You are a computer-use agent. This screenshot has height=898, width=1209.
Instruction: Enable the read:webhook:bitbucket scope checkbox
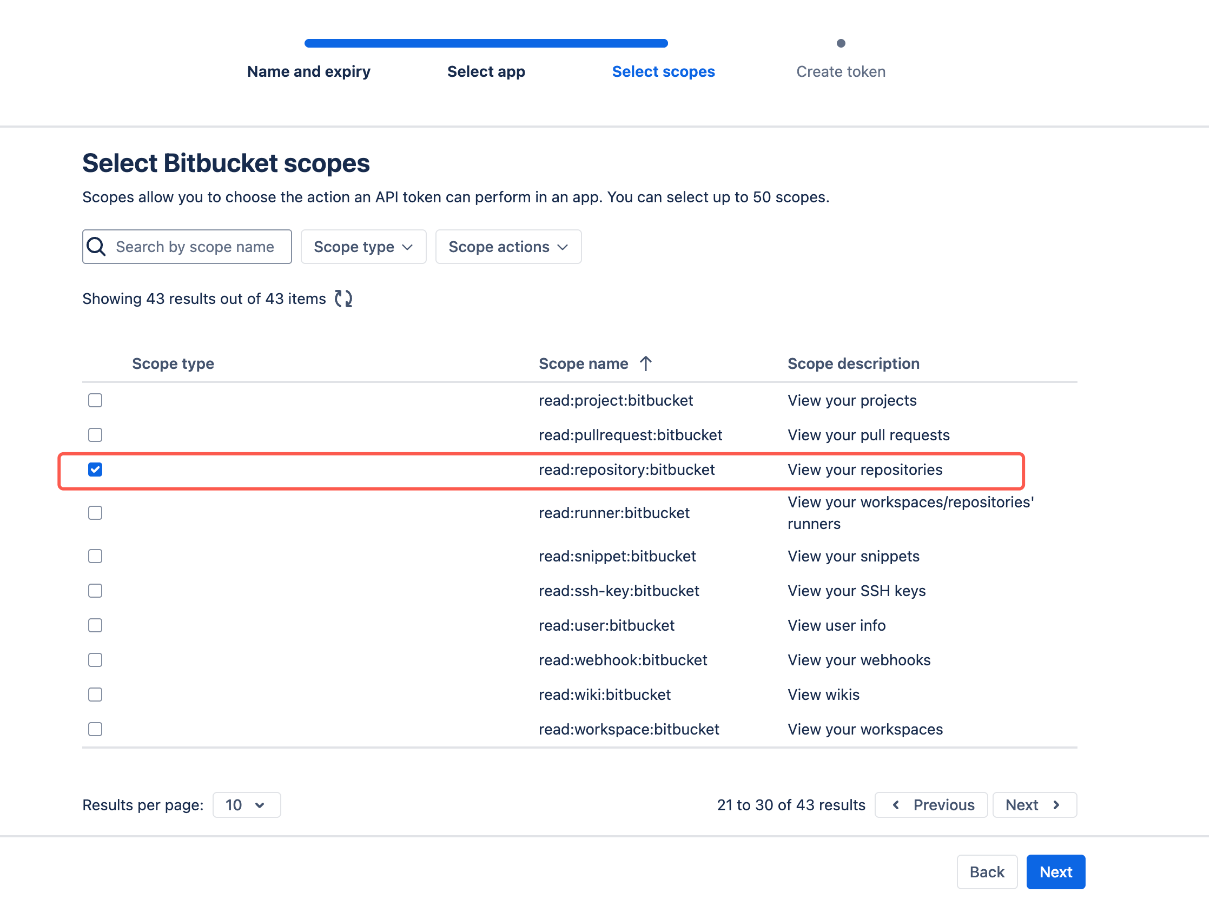click(x=95, y=660)
